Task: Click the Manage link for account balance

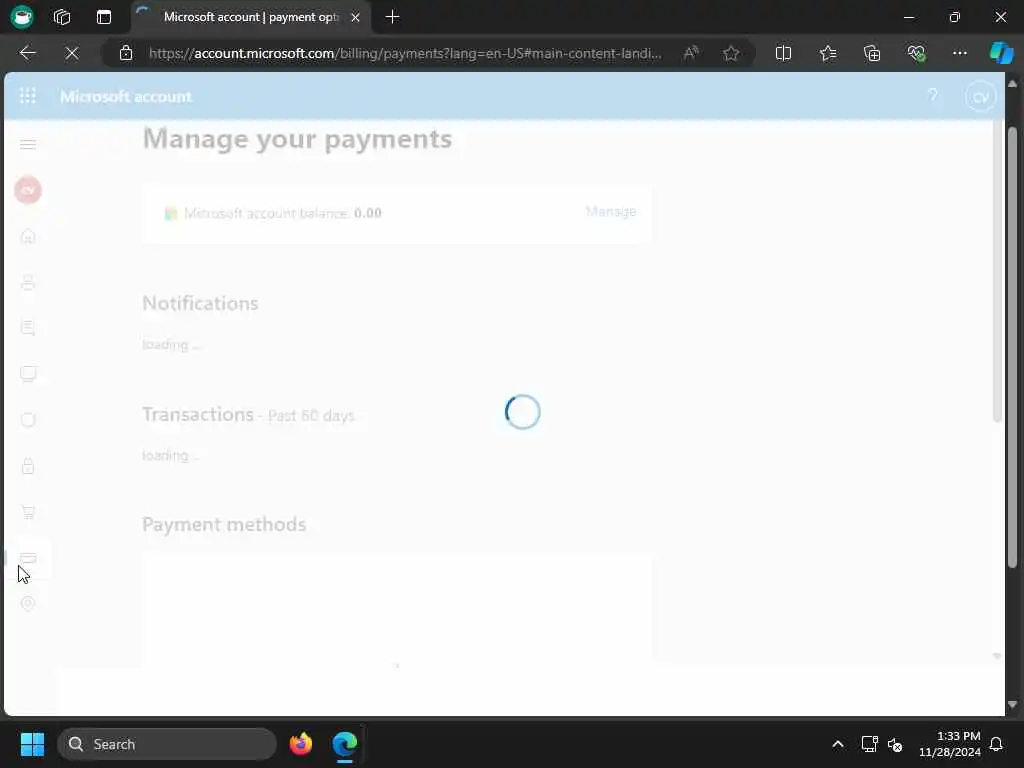Action: point(611,212)
